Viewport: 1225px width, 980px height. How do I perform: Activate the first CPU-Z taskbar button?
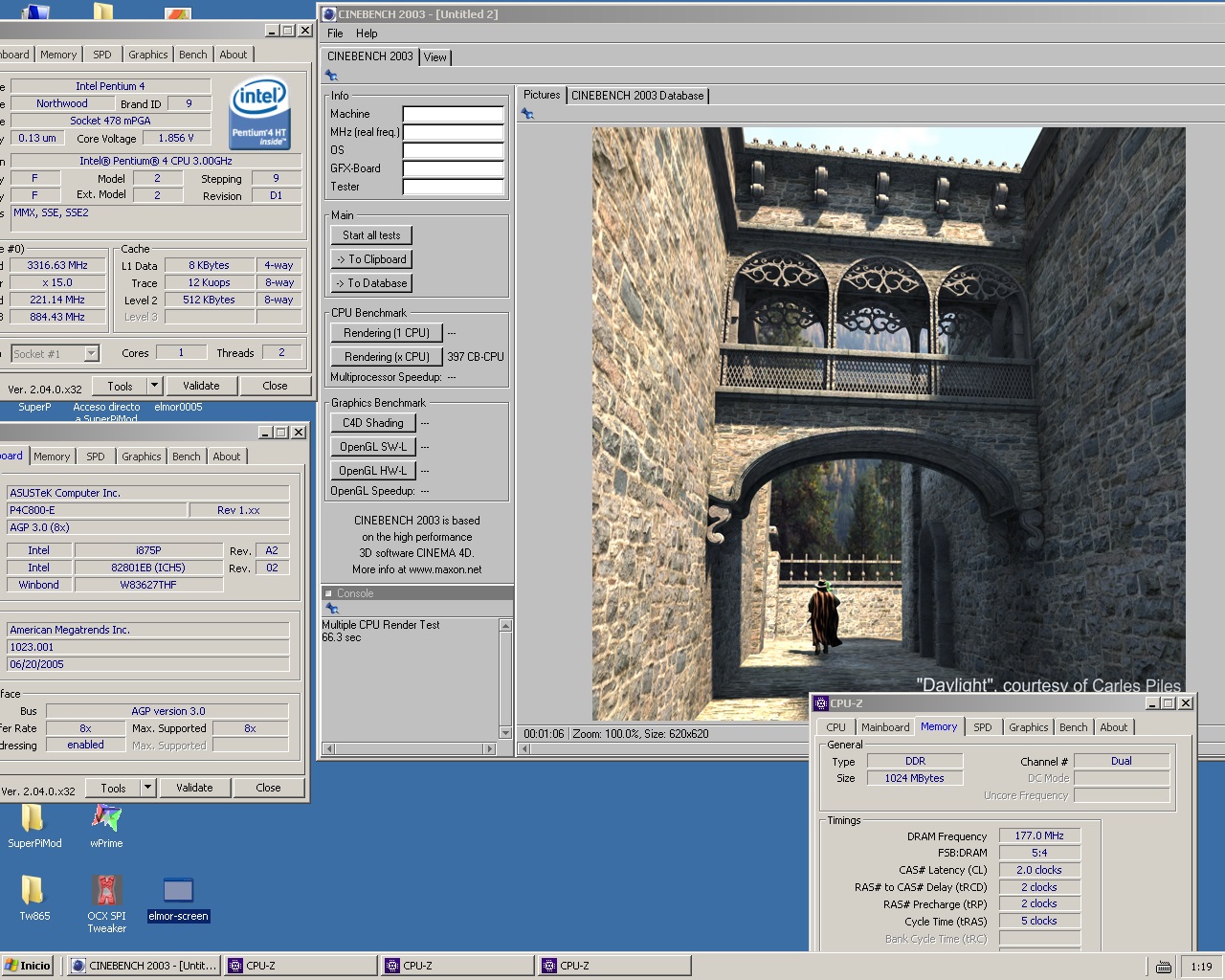coord(301,966)
